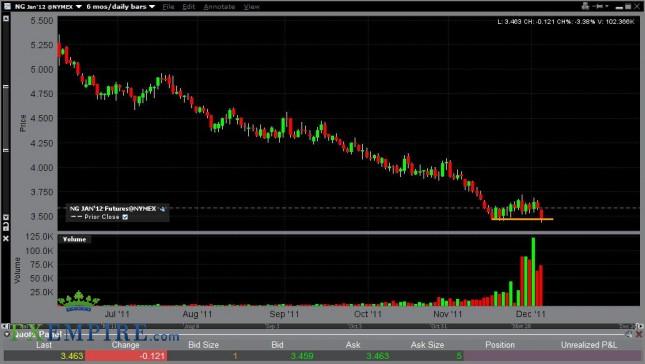645x364 pixels.
Task: Click the Change column header
Action: (125, 345)
